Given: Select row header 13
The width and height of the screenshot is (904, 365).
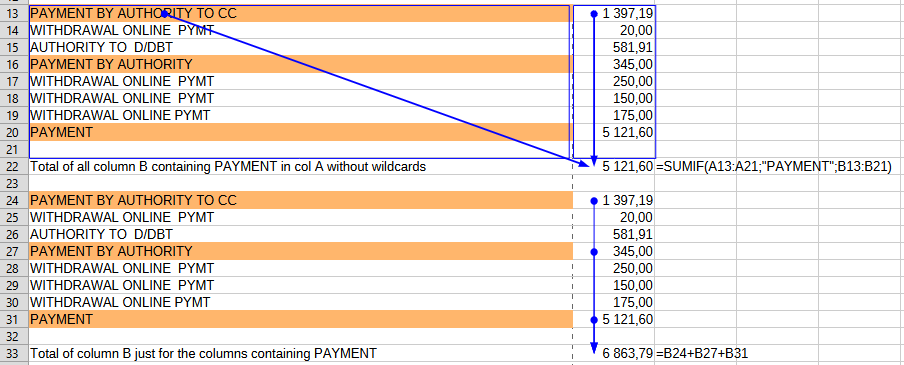Looking at the screenshot, I should click(14, 13).
